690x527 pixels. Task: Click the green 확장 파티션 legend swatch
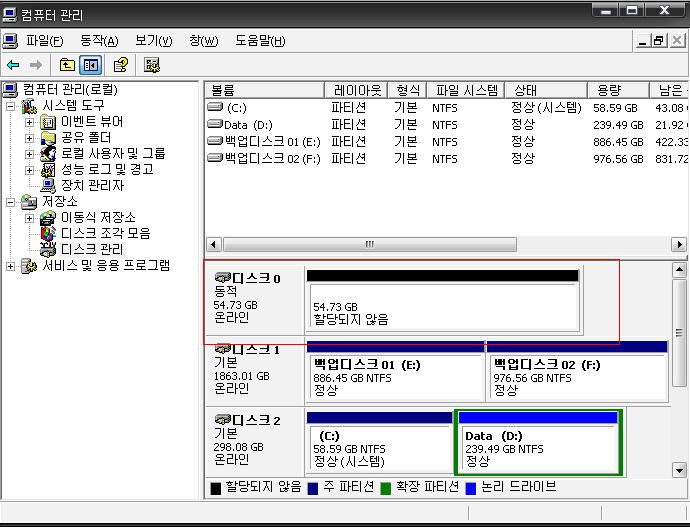385,489
